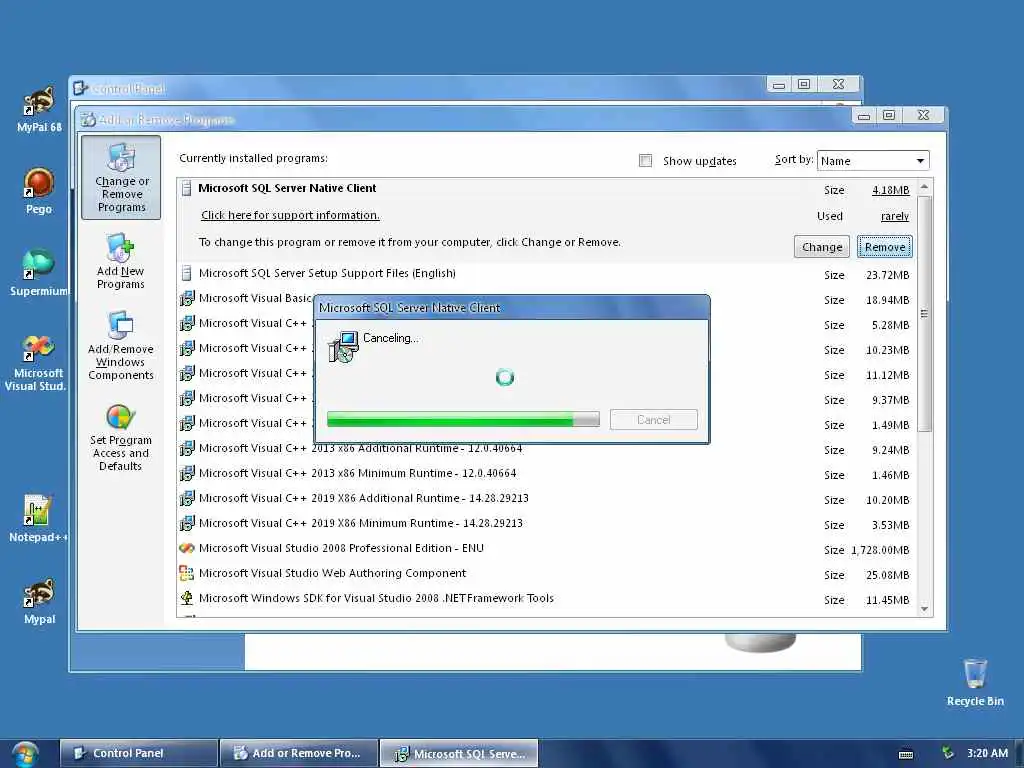Click the Control Panel window title bar
Screen dimensions: 1024x768
pos(418,87)
